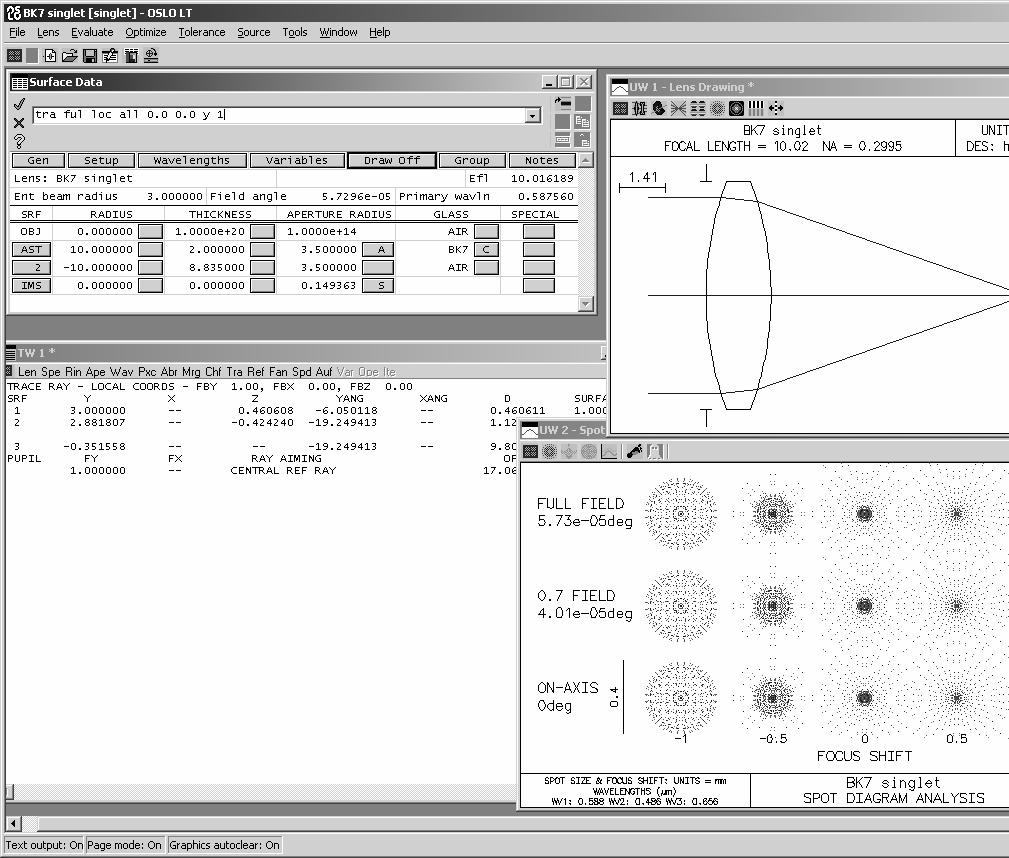Image resolution: width=1009 pixels, height=858 pixels.
Task: Open the Tools menu
Action: pos(295,32)
